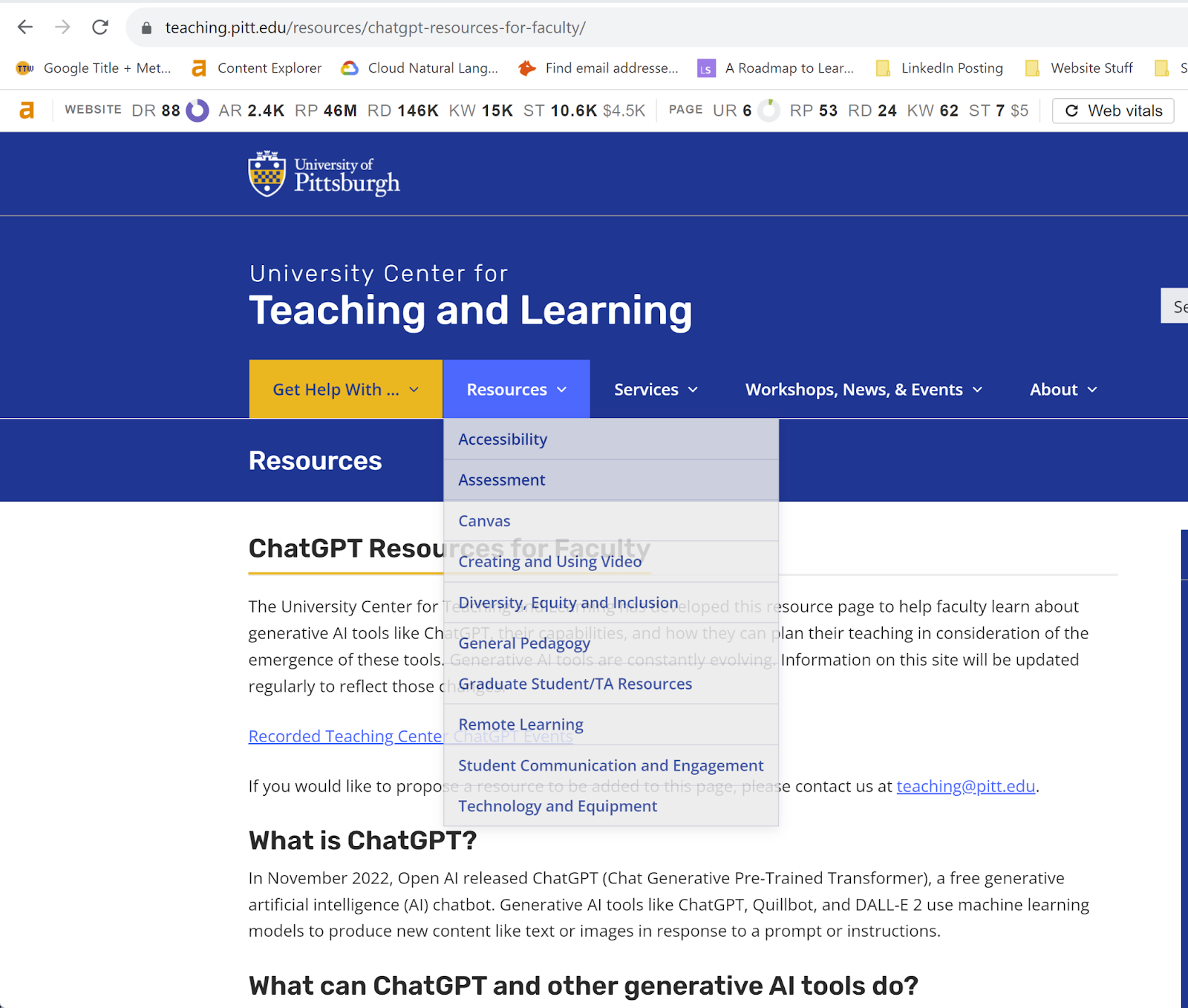
Task: Click the Teaching and Learning site title
Action: point(471,310)
